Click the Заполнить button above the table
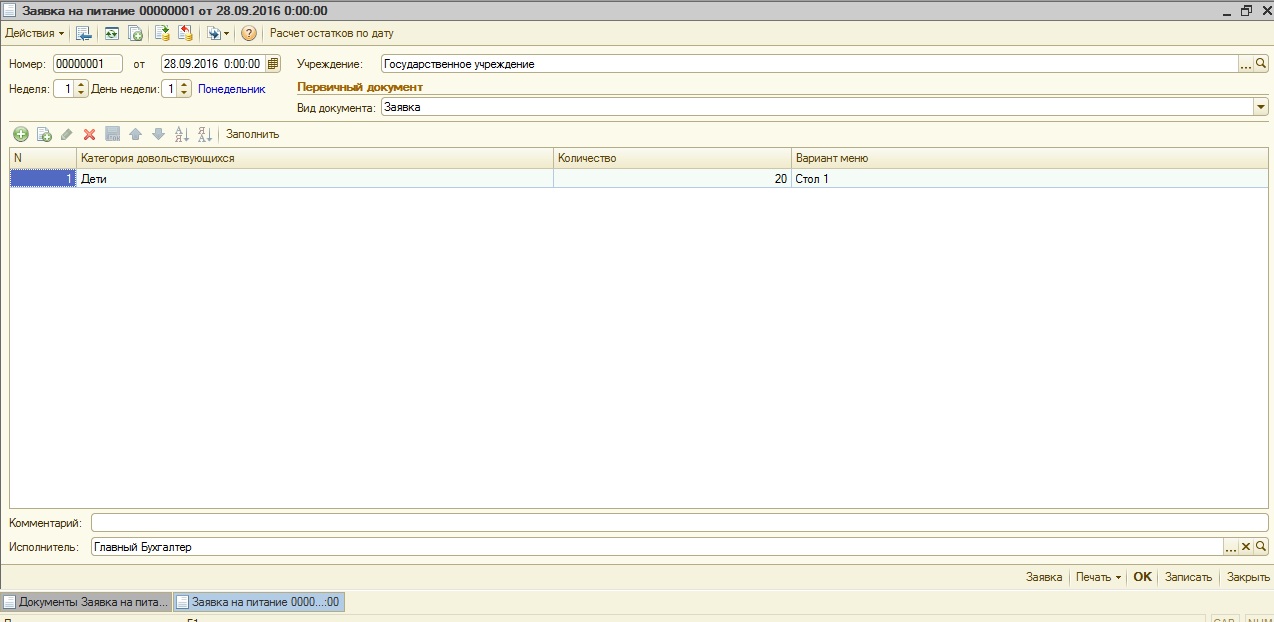The width and height of the screenshot is (1274, 622). click(x=252, y=134)
